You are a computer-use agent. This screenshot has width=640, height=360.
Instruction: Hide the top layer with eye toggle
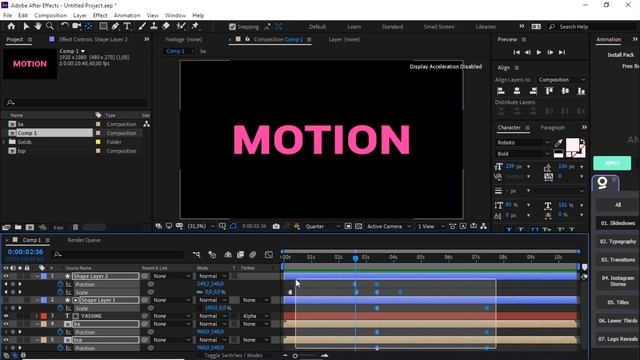click(6, 340)
